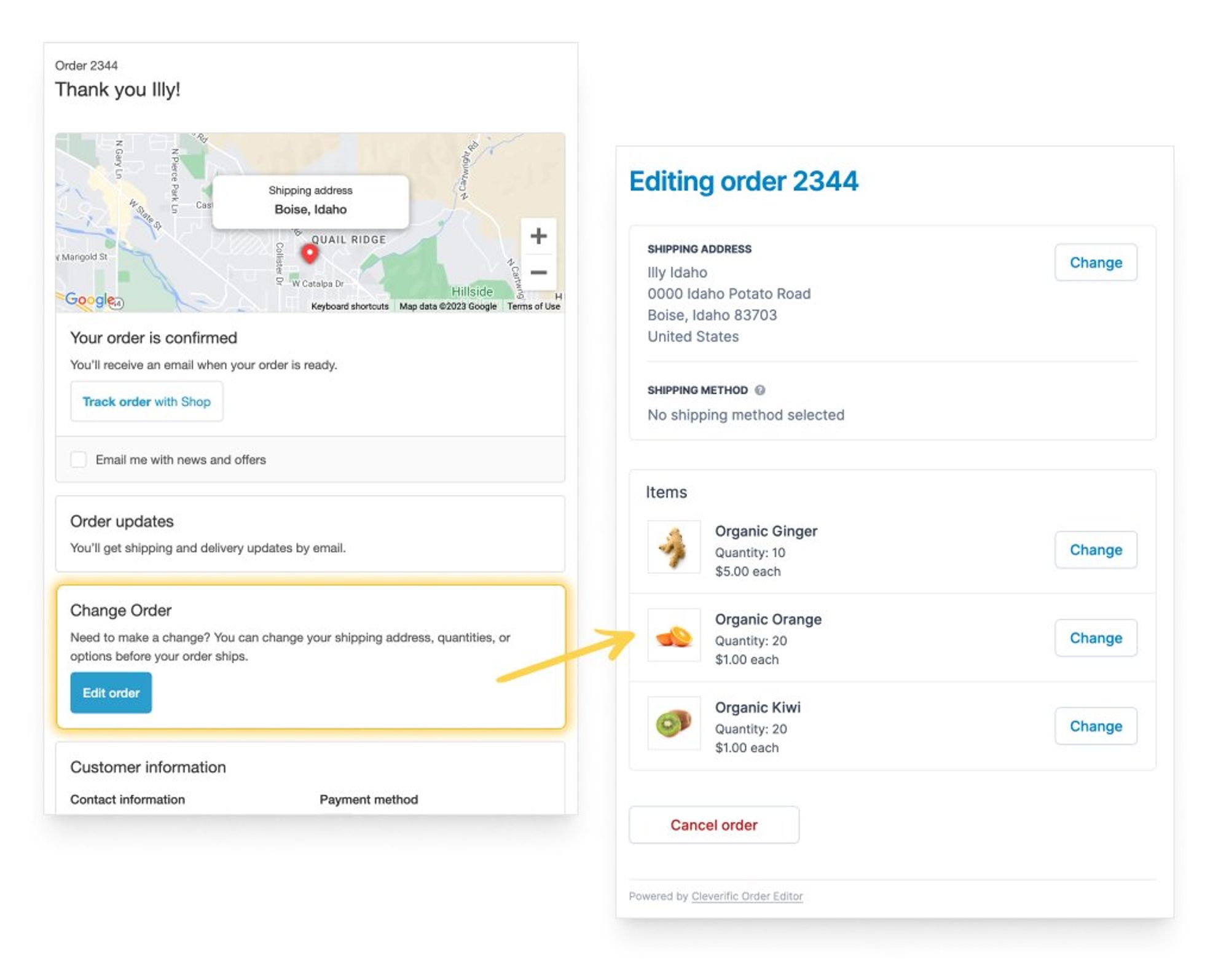Track order with Shop
Screen dimensions: 1229x980
tap(146, 402)
